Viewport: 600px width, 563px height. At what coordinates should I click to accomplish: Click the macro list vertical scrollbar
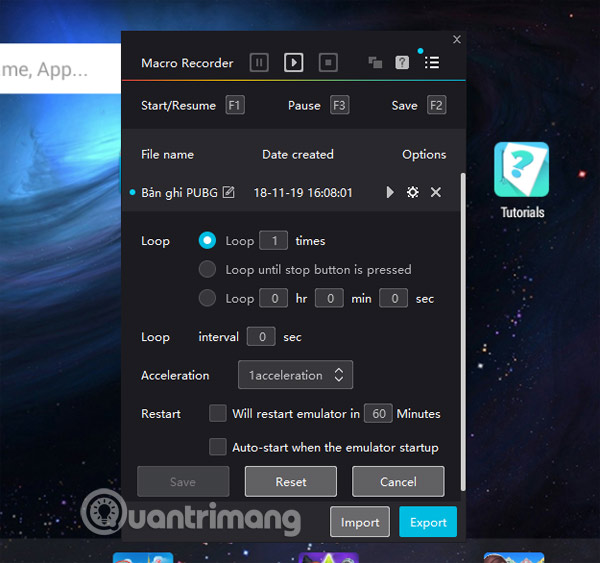tap(463, 331)
